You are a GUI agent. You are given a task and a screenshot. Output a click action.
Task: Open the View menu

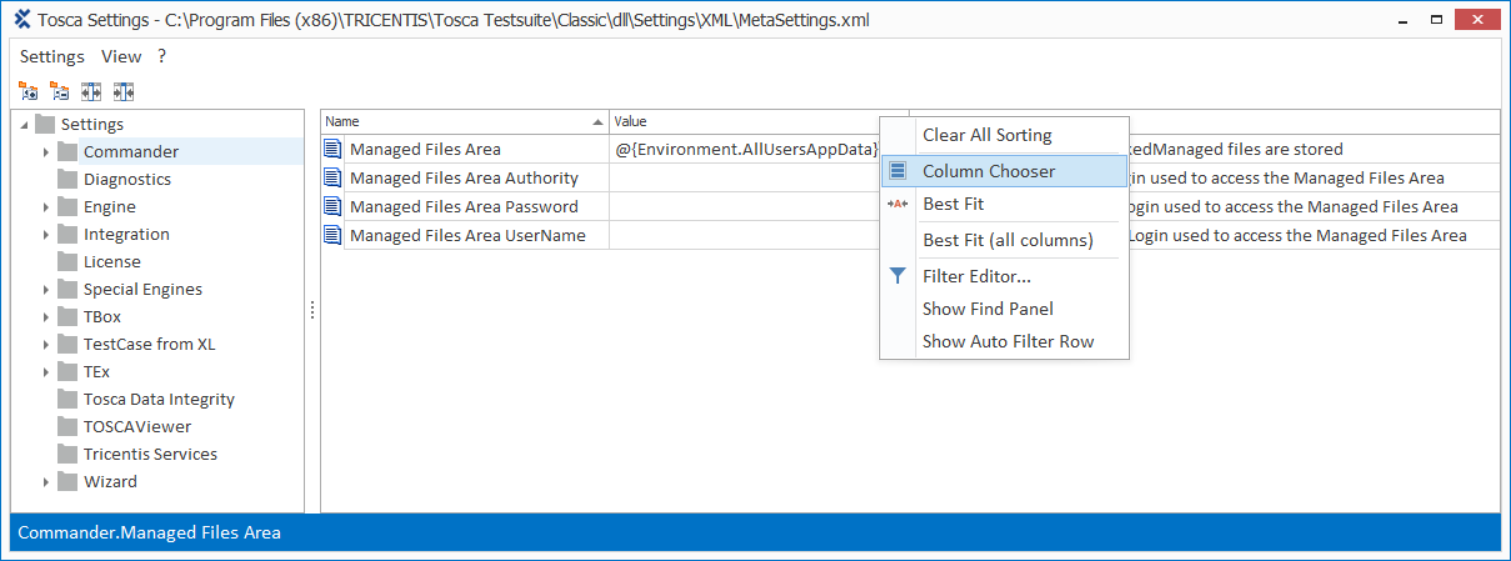[x=121, y=57]
